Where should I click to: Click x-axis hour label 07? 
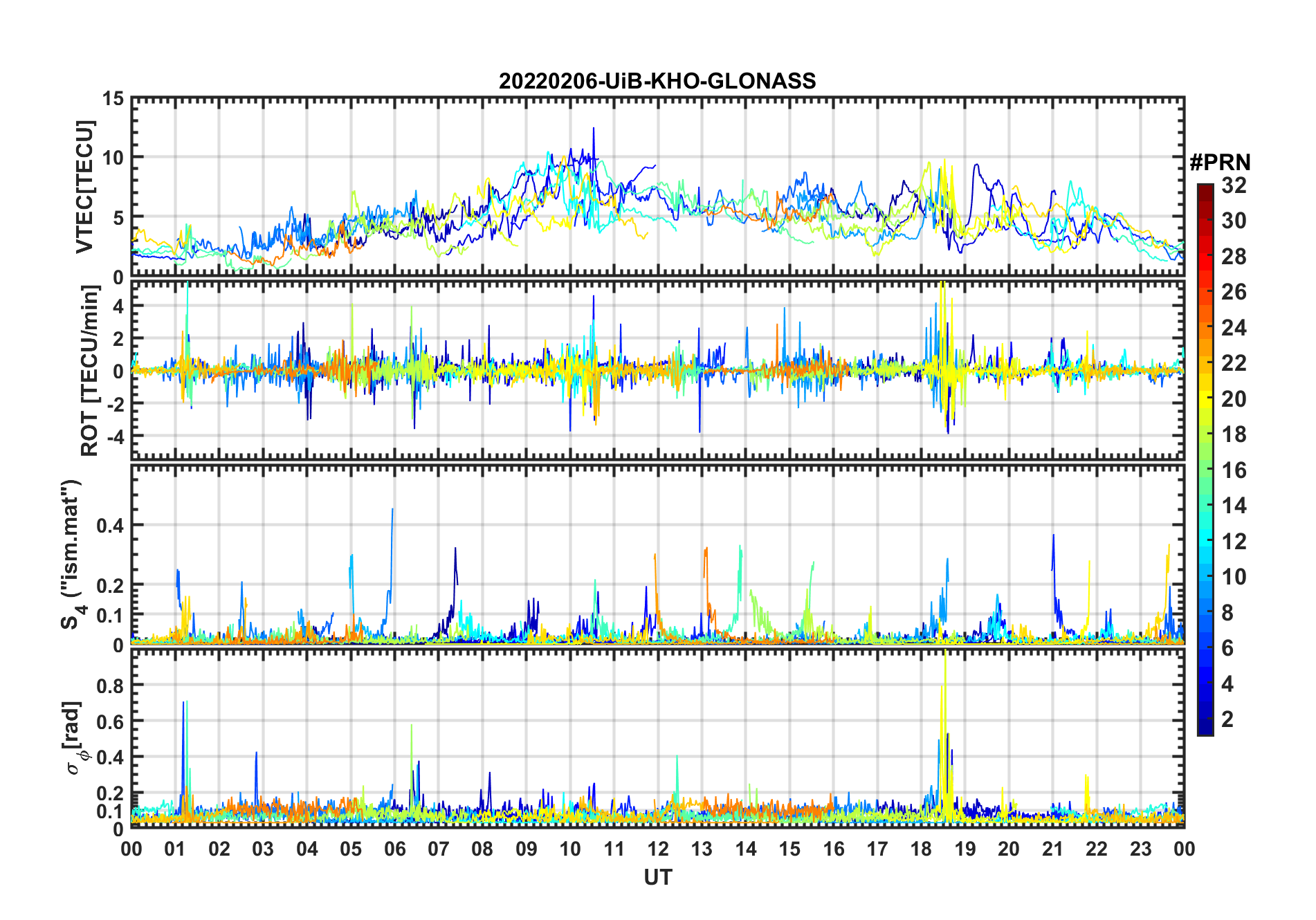[x=439, y=849]
